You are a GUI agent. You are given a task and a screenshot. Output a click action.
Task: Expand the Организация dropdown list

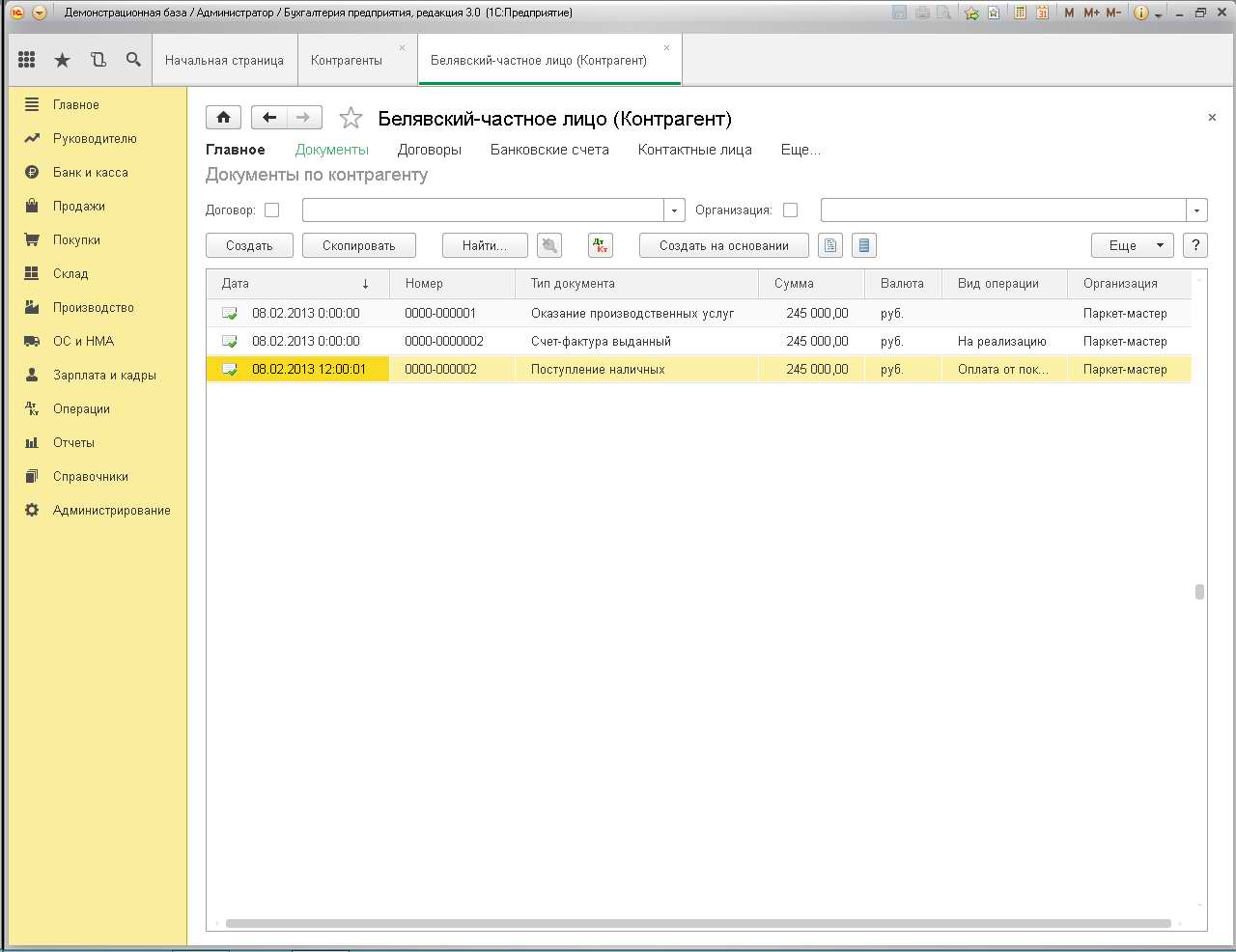click(1196, 210)
